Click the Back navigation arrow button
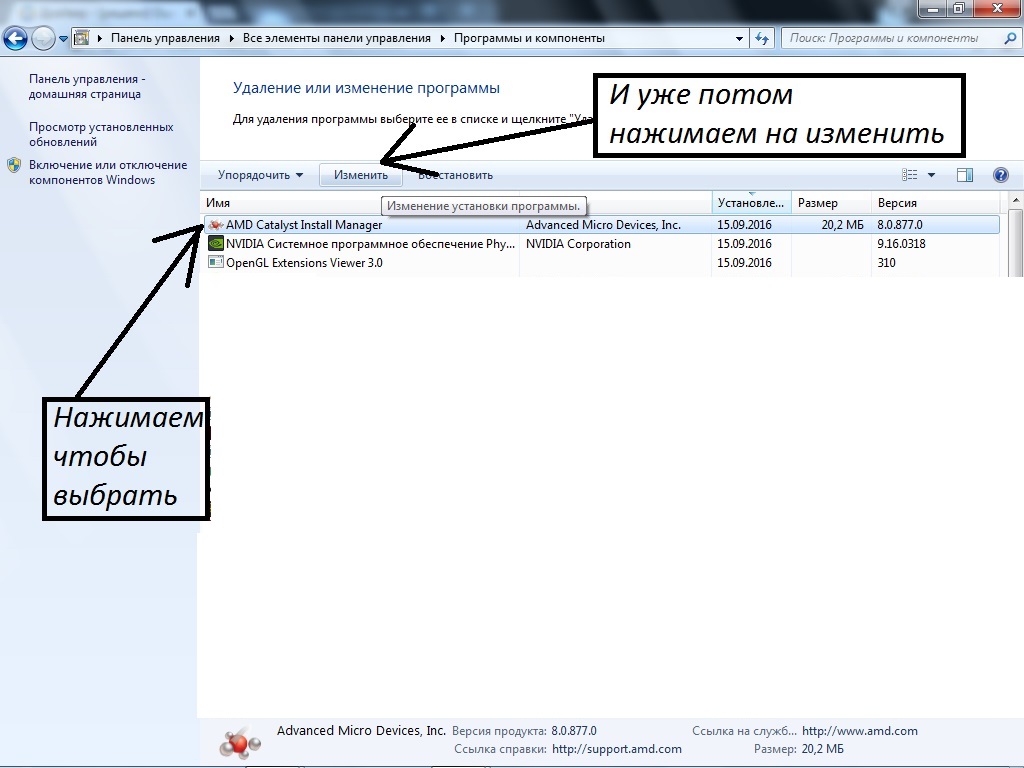Viewport: 1024px width, 768px height. coord(15,39)
